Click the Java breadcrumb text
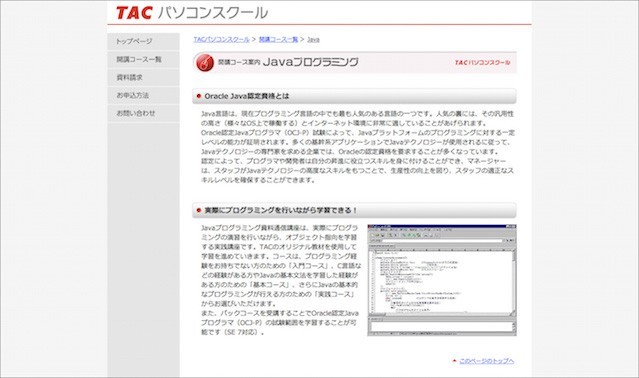639x378 pixels. click(313, 40)
